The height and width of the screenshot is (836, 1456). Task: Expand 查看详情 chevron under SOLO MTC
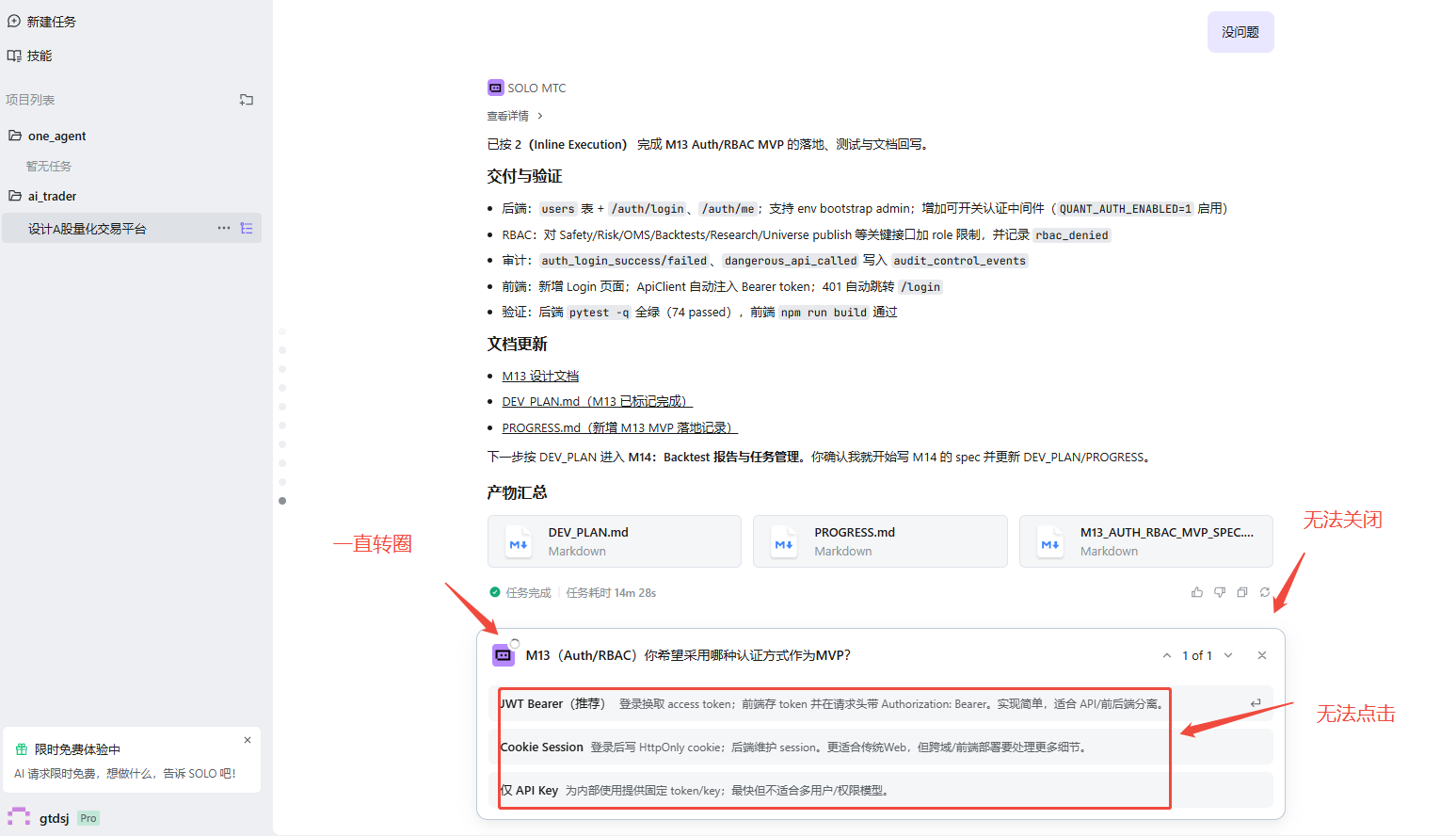point(539,116)
